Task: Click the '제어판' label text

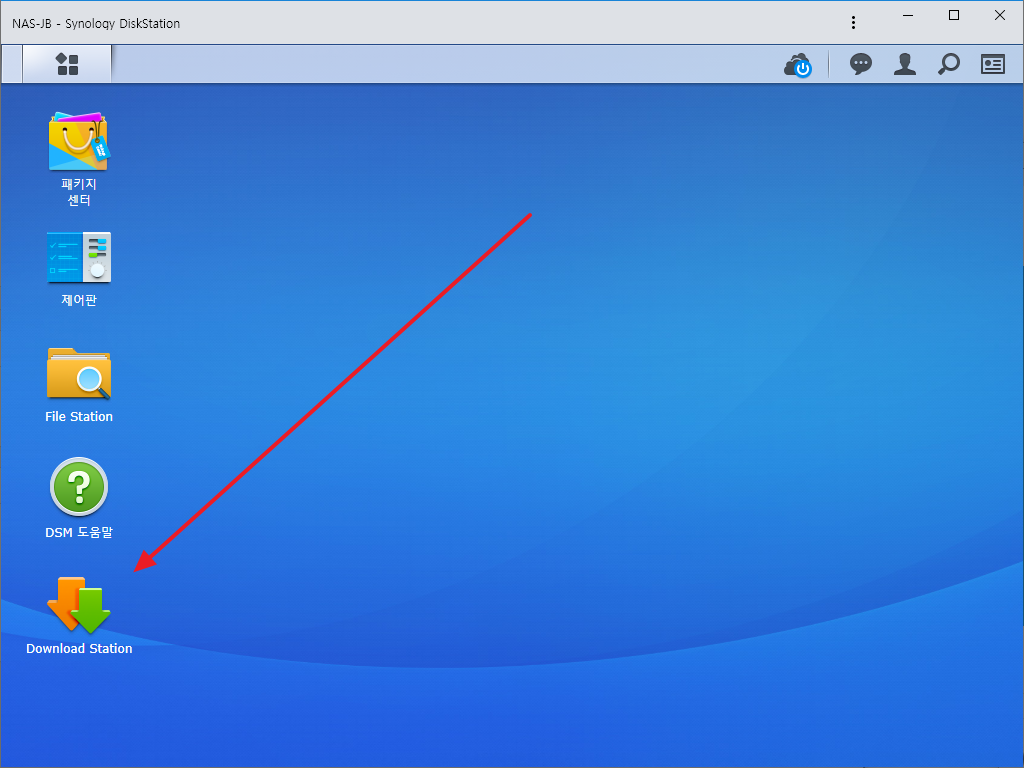Action: pyautogui.click(x=79, y=300)
